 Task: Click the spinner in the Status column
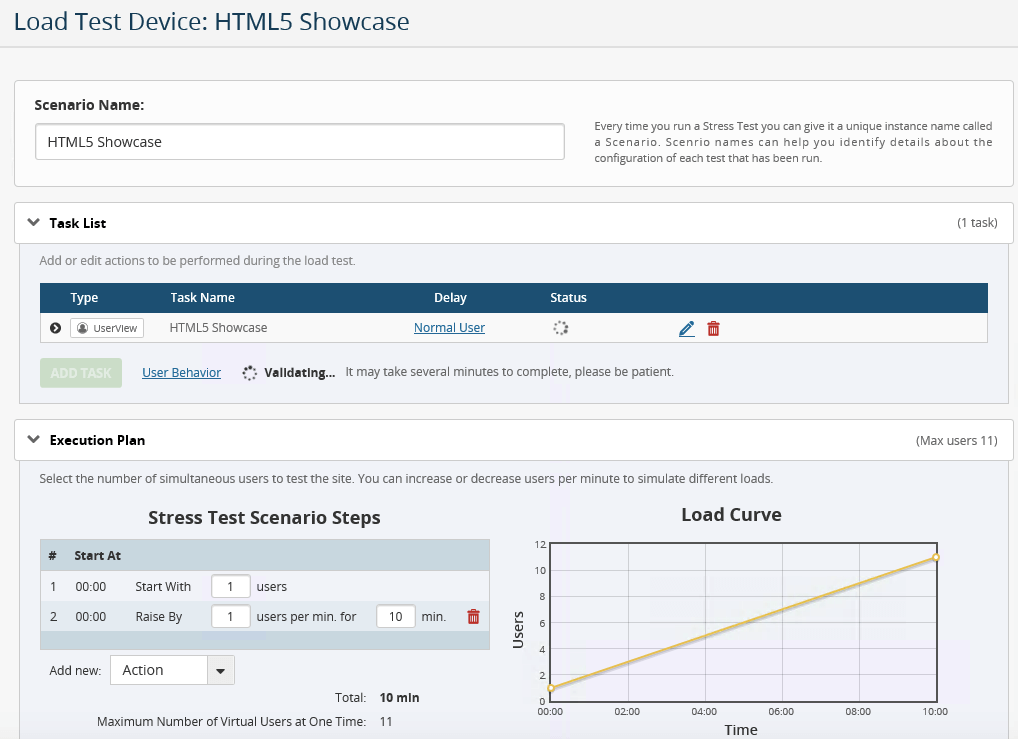[561, 328]
